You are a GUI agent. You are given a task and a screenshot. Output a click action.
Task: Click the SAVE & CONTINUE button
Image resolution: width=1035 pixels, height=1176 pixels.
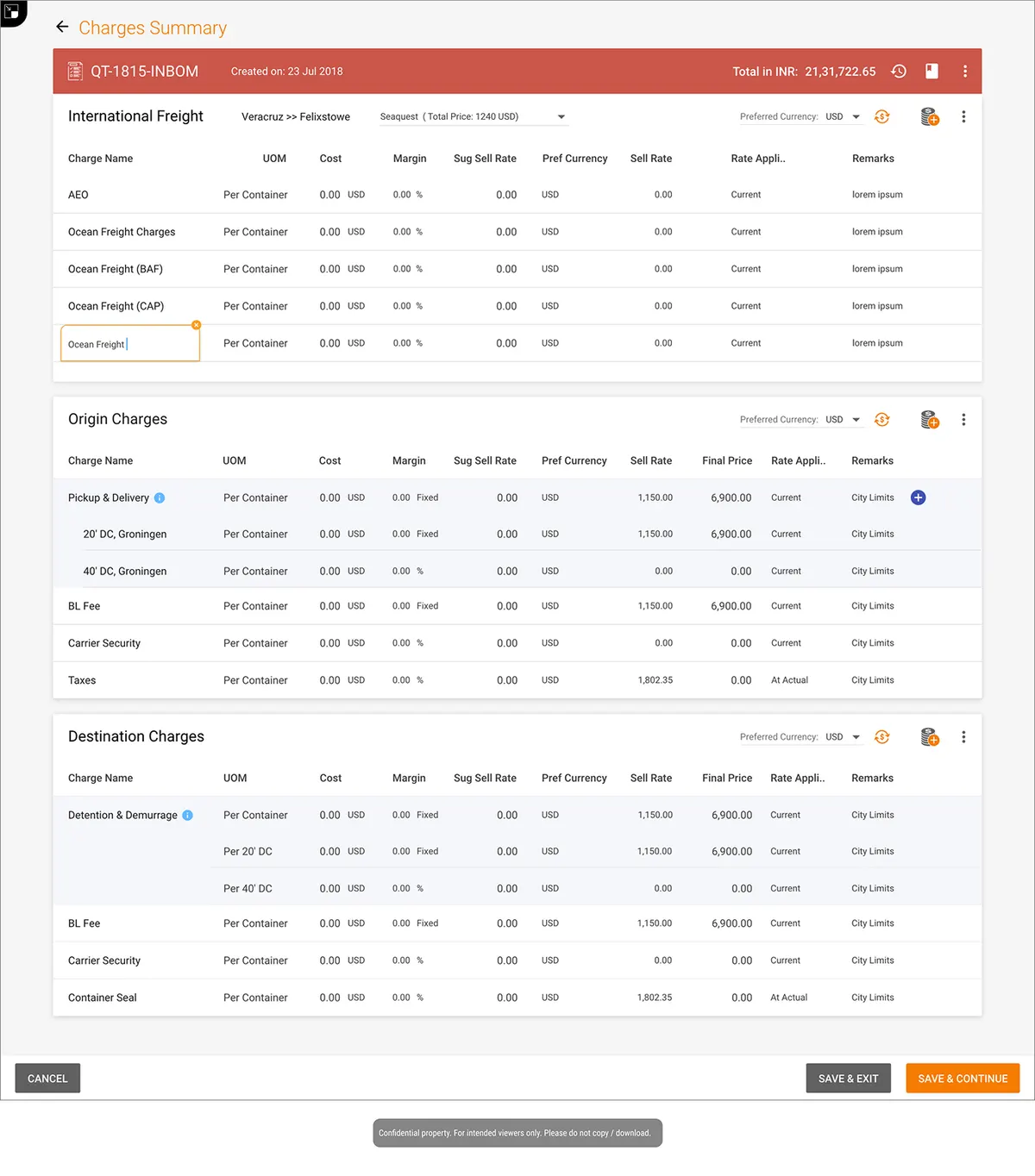coord(963,1079)
